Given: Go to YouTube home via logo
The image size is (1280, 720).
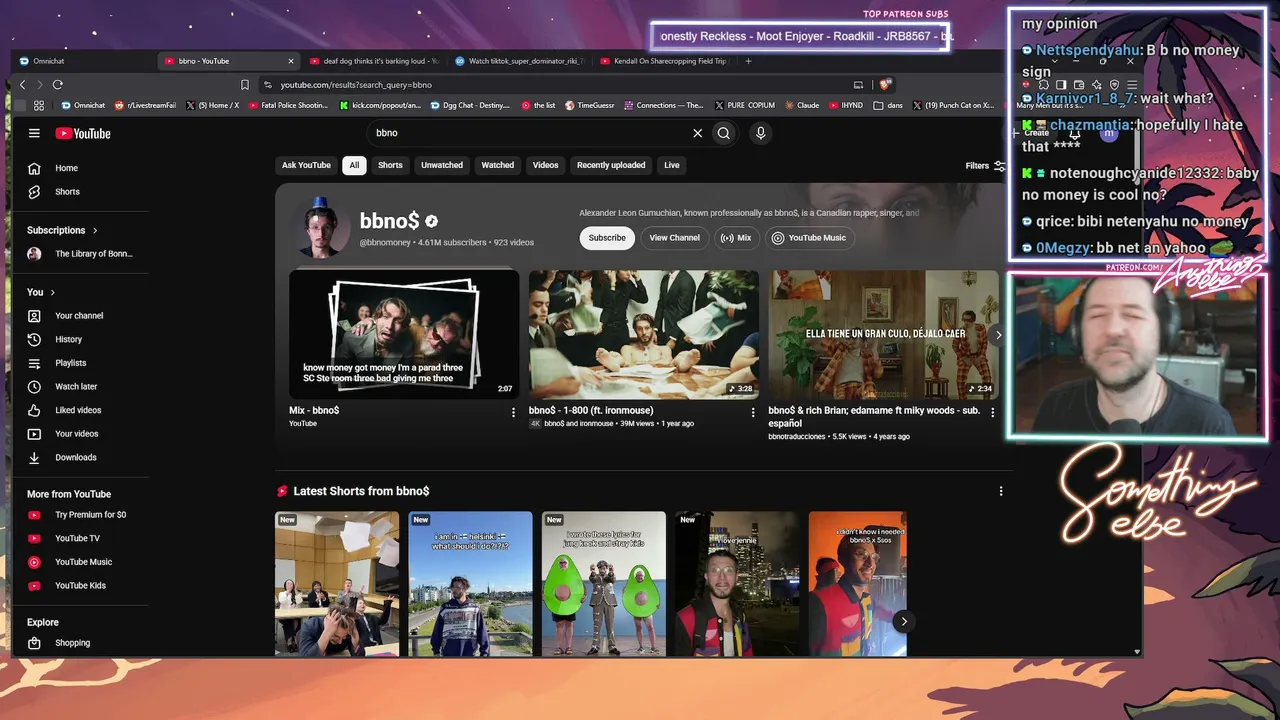Looking at the screenshot, I should coord(83,133).
